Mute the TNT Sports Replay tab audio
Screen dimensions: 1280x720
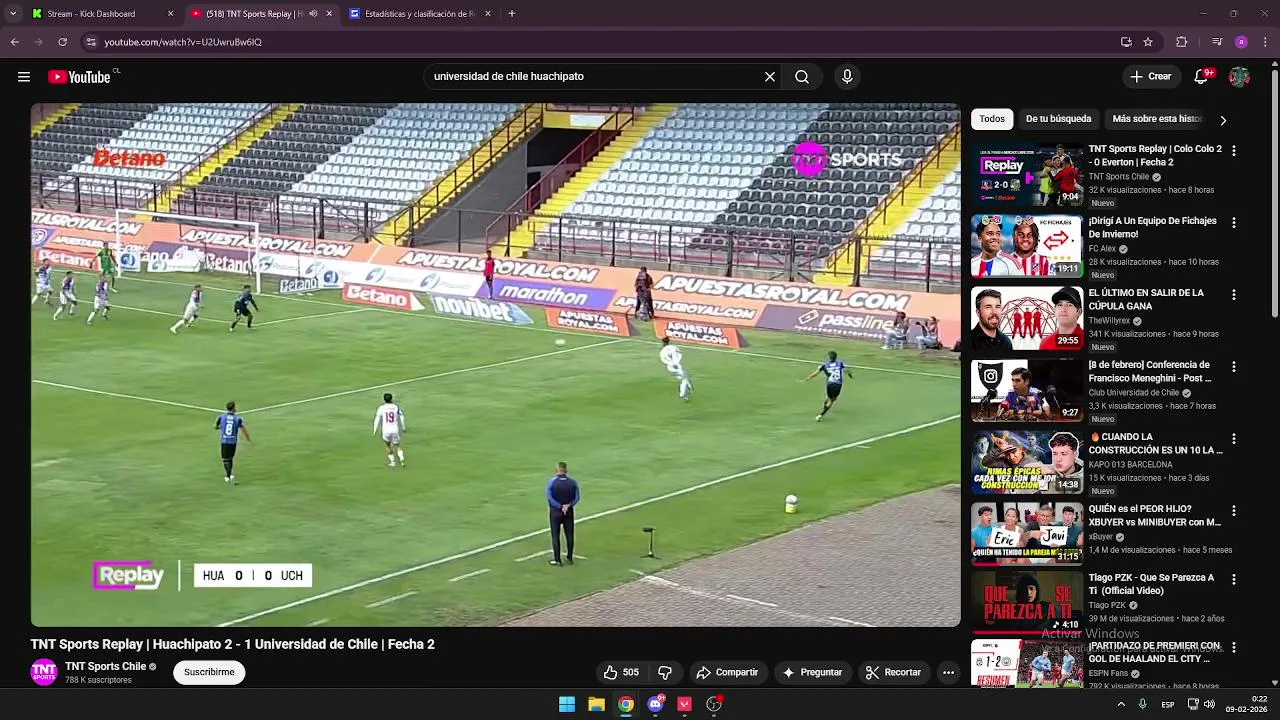[x=313, y=14]
